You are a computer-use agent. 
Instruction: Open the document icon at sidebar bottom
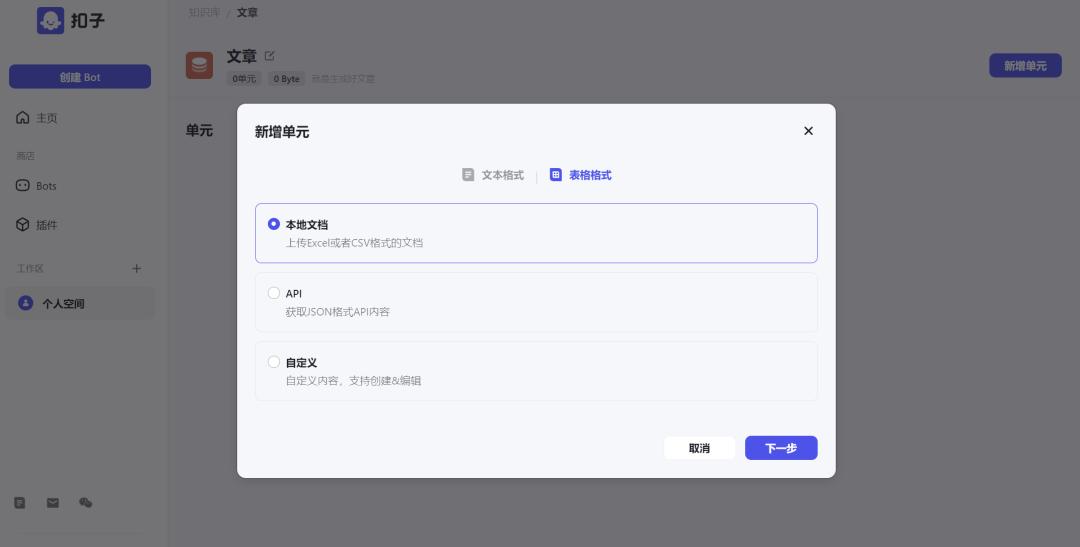(x=20, y=503)
